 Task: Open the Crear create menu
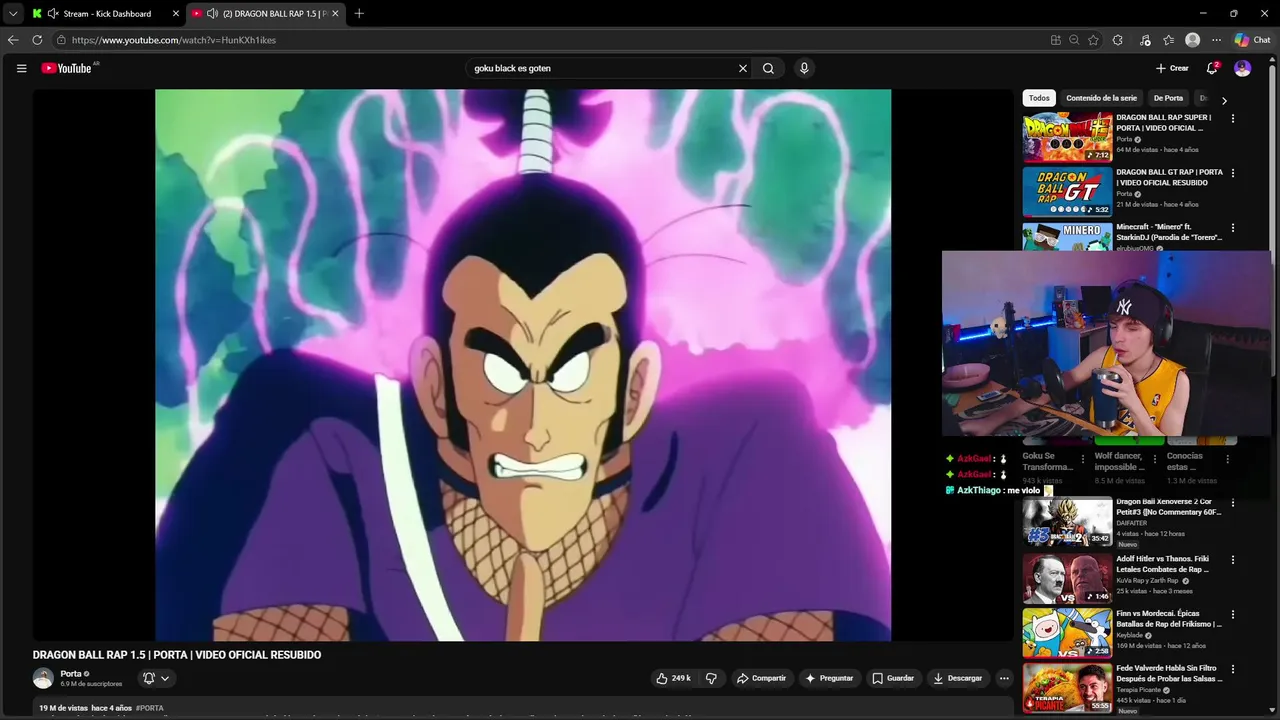pos(1172,68)
